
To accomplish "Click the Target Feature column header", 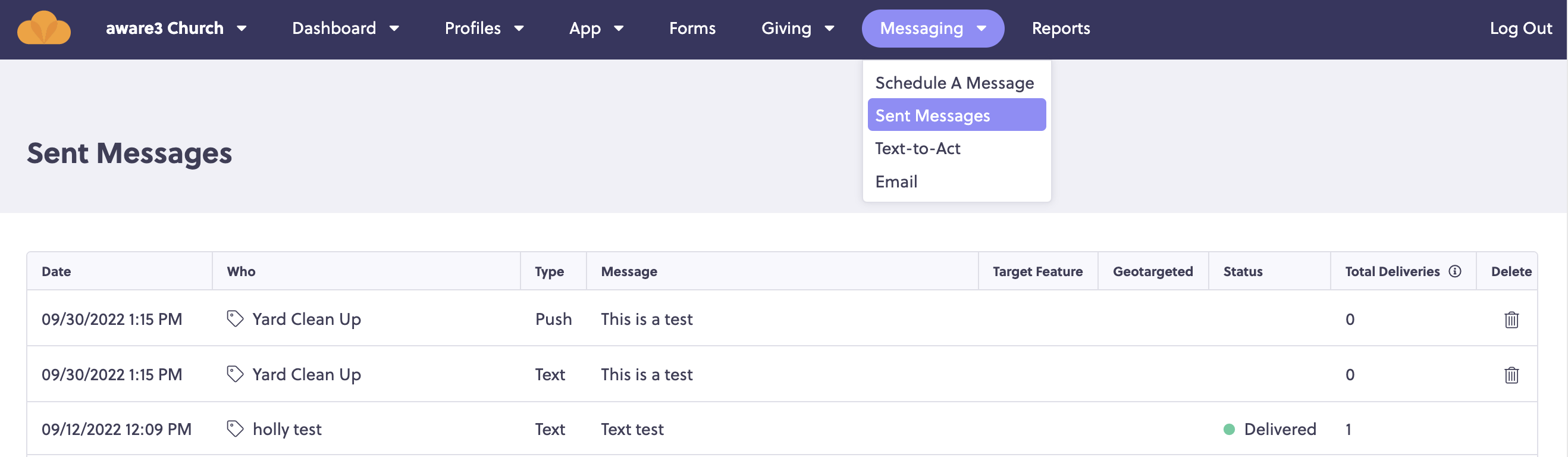I will [x=1037, y=271].
